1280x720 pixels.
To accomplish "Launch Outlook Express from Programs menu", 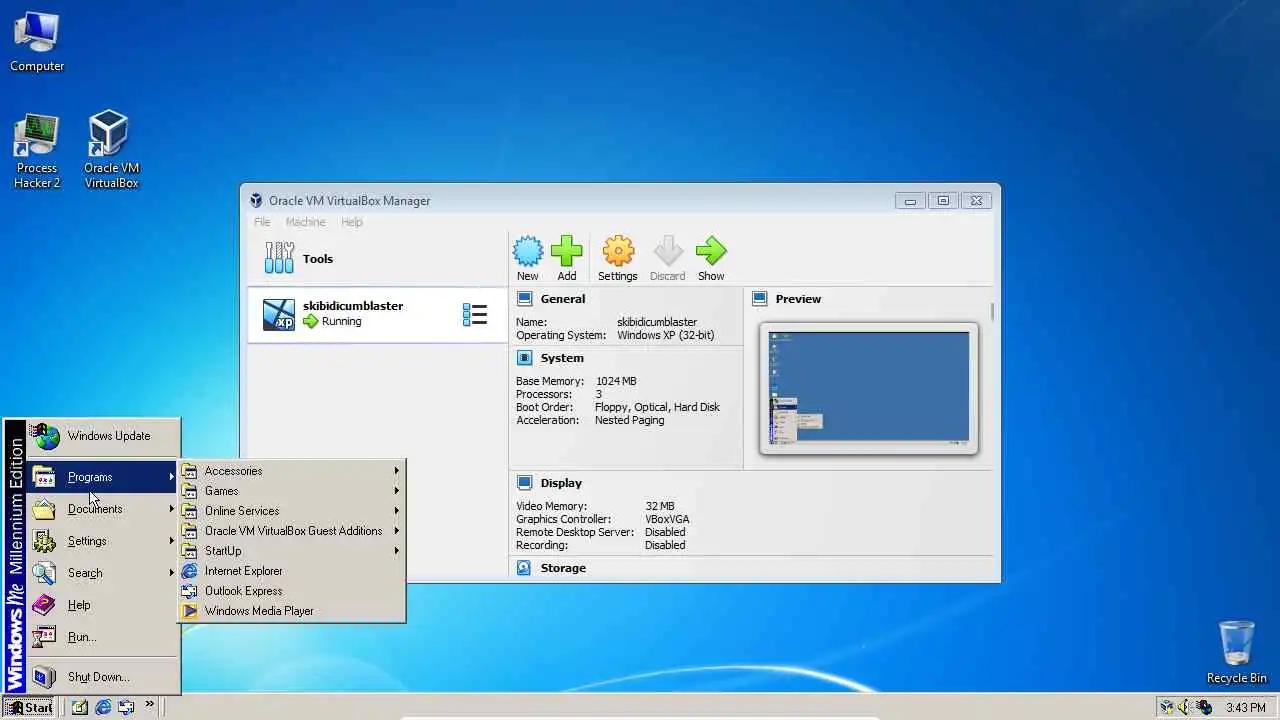I will click(x=292, y=591).
